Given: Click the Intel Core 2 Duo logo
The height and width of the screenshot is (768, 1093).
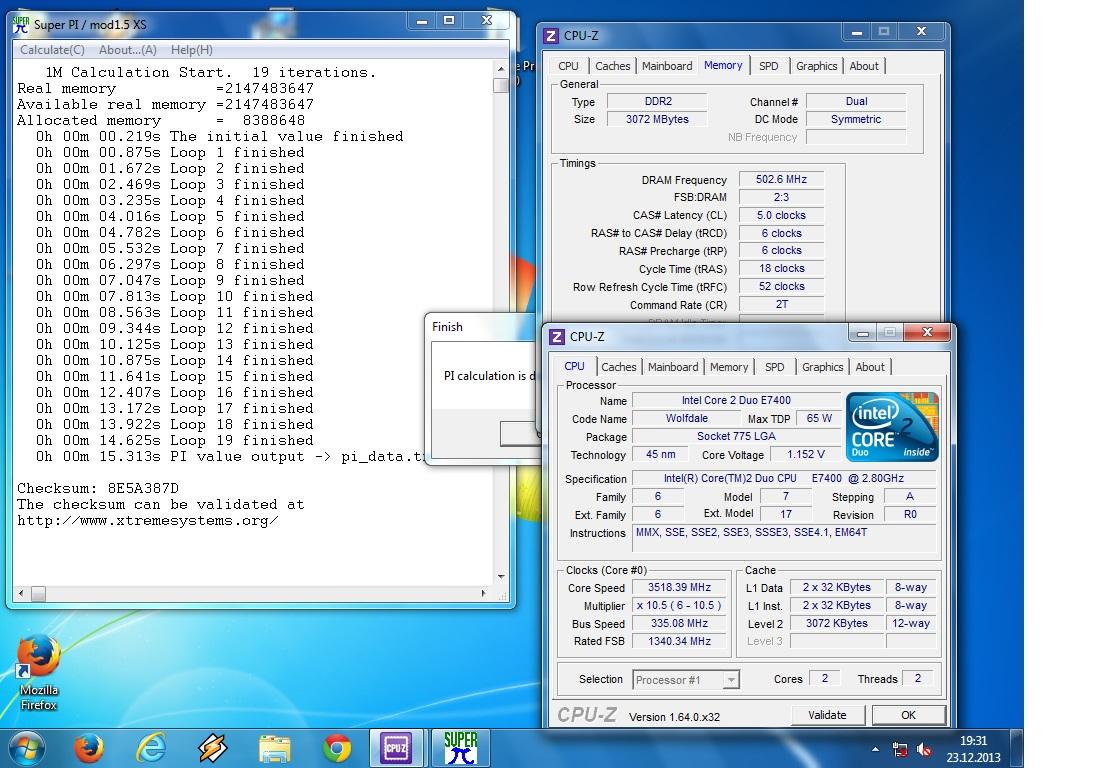Looking at the screenshot, I should point(892,427).
